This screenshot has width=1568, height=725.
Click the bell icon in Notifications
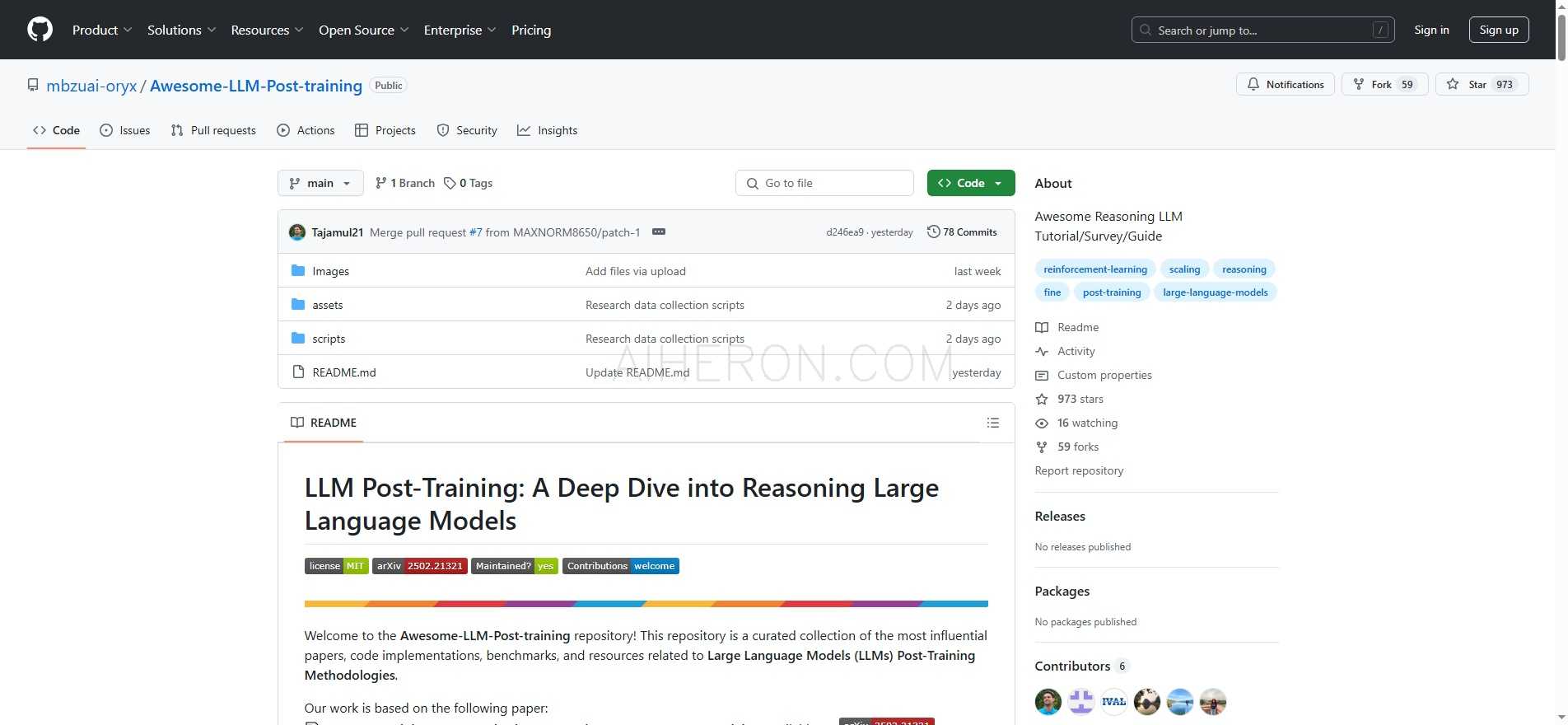tap(1253, 84)
